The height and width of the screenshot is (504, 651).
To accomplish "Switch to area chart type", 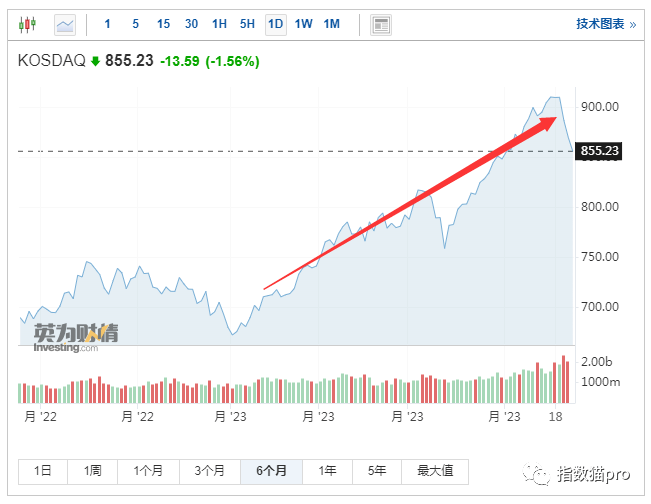I will (x=65, y=23).
